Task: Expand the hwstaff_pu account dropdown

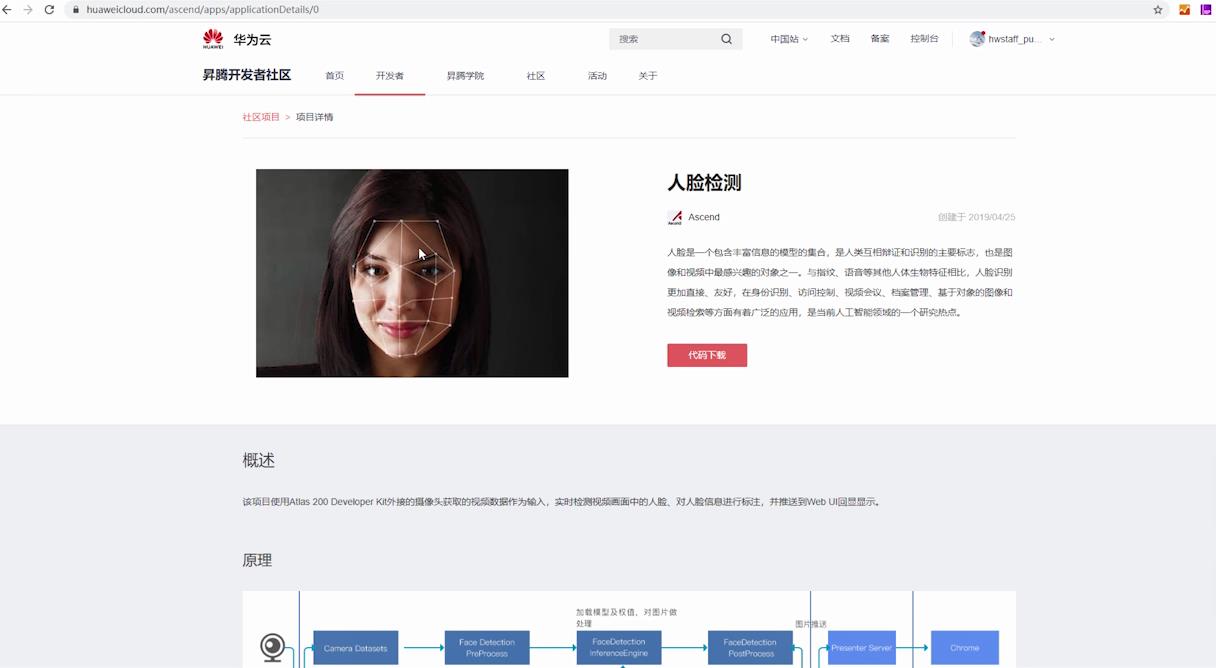Action: tap(1010, 39)
